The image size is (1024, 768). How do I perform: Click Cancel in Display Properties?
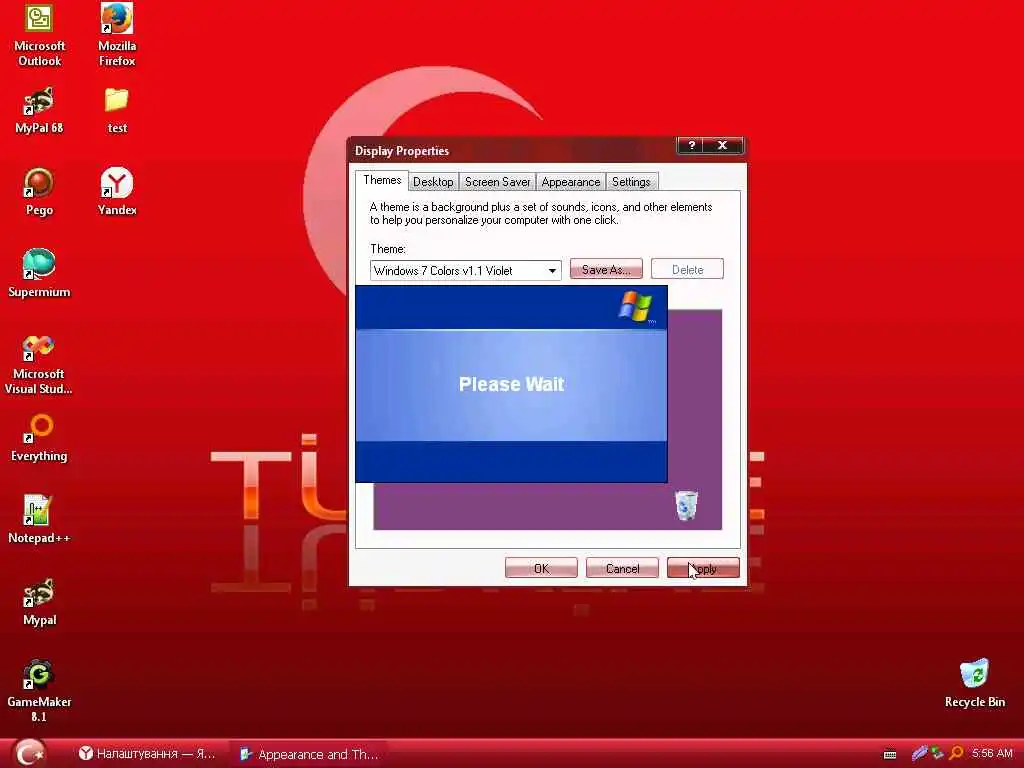[622, 568]
